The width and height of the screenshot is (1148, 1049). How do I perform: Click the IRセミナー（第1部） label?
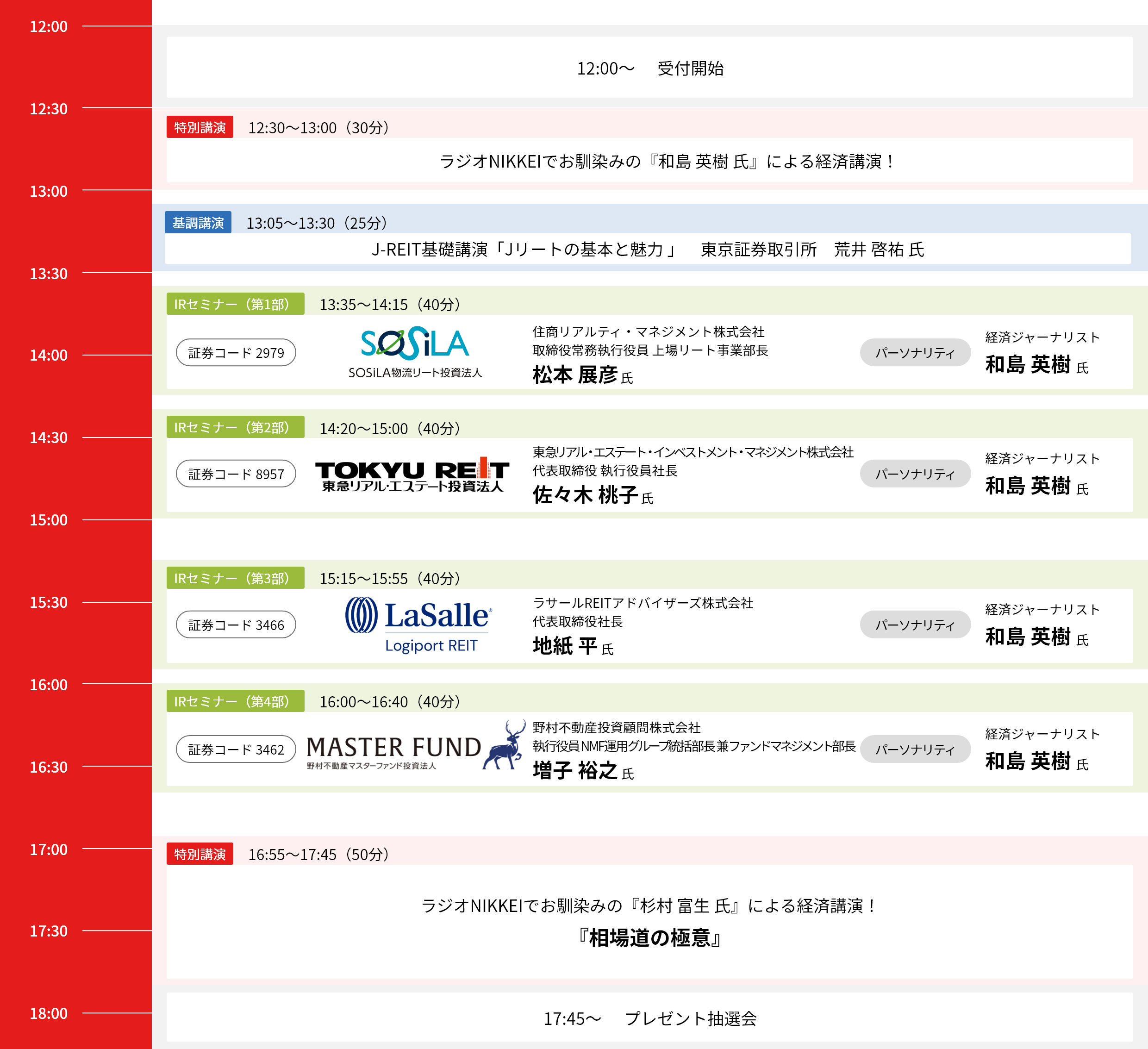[235, 304]
